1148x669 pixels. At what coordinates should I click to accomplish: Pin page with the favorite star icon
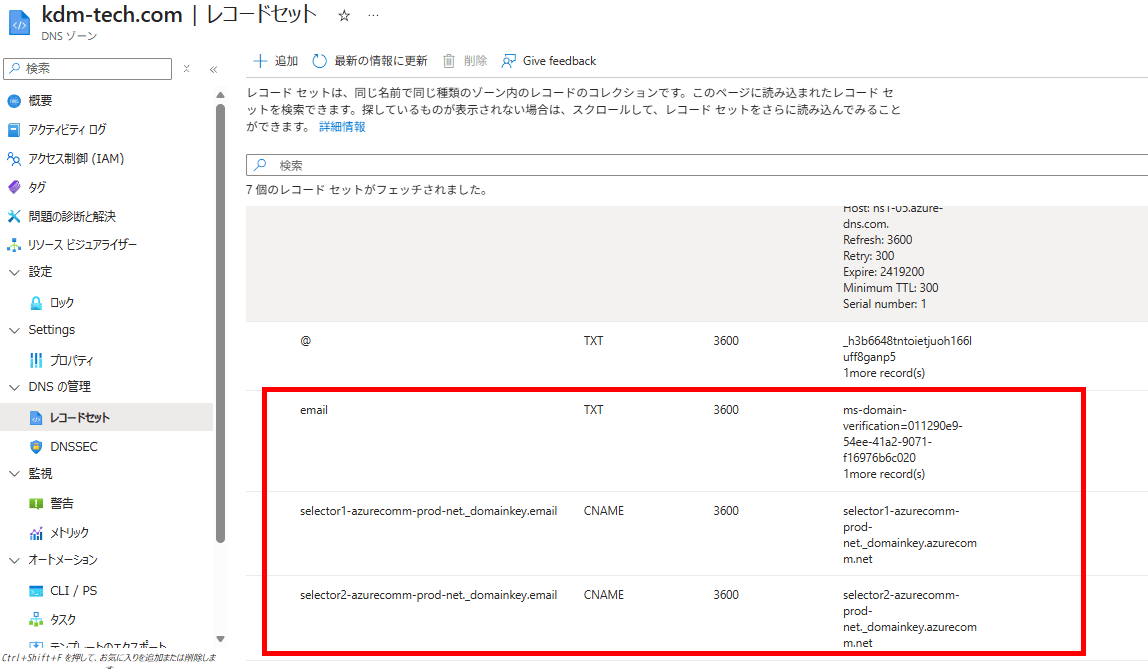(x=344, y=15)
